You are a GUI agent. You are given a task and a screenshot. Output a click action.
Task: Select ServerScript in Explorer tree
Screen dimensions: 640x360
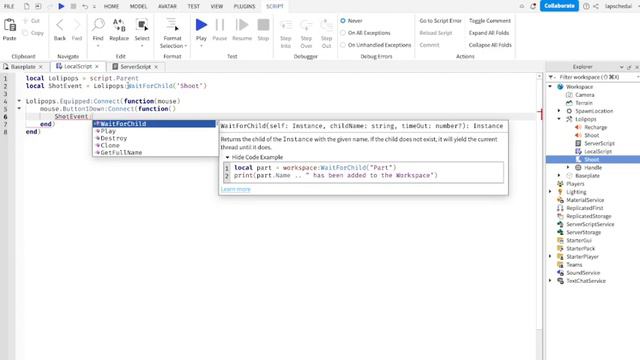599,143
